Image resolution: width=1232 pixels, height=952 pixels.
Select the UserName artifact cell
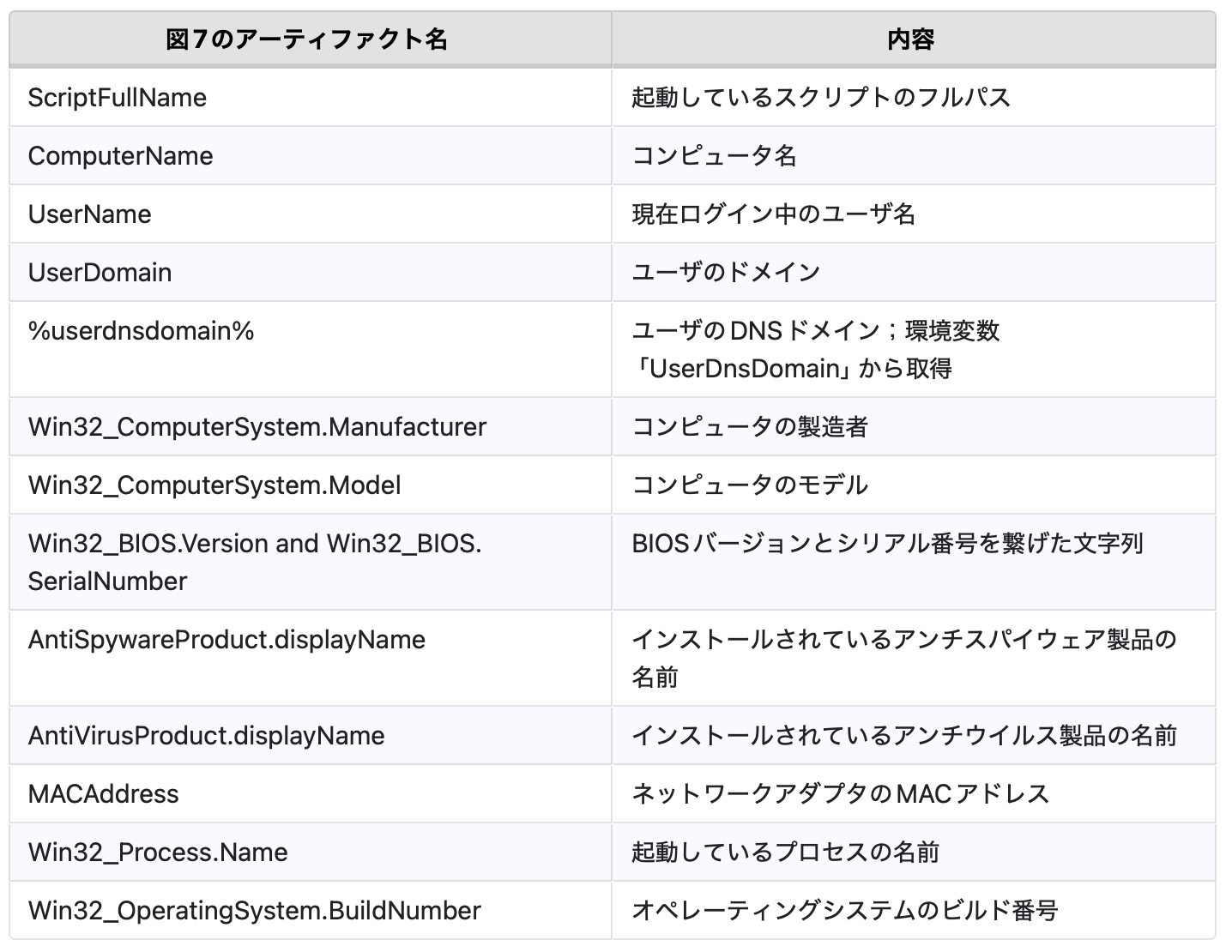pyautogui.click(x=90, y=214)
